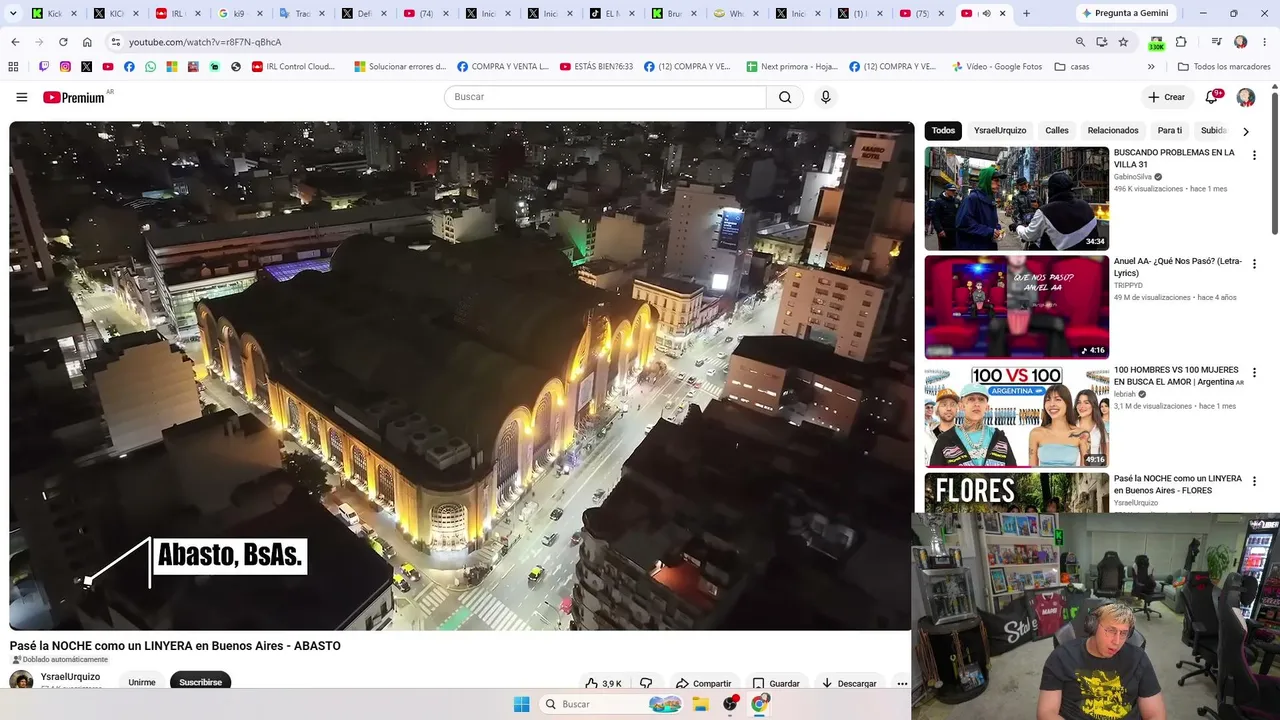Close the currently playing YouTube tab

(x=1003, y=13)
